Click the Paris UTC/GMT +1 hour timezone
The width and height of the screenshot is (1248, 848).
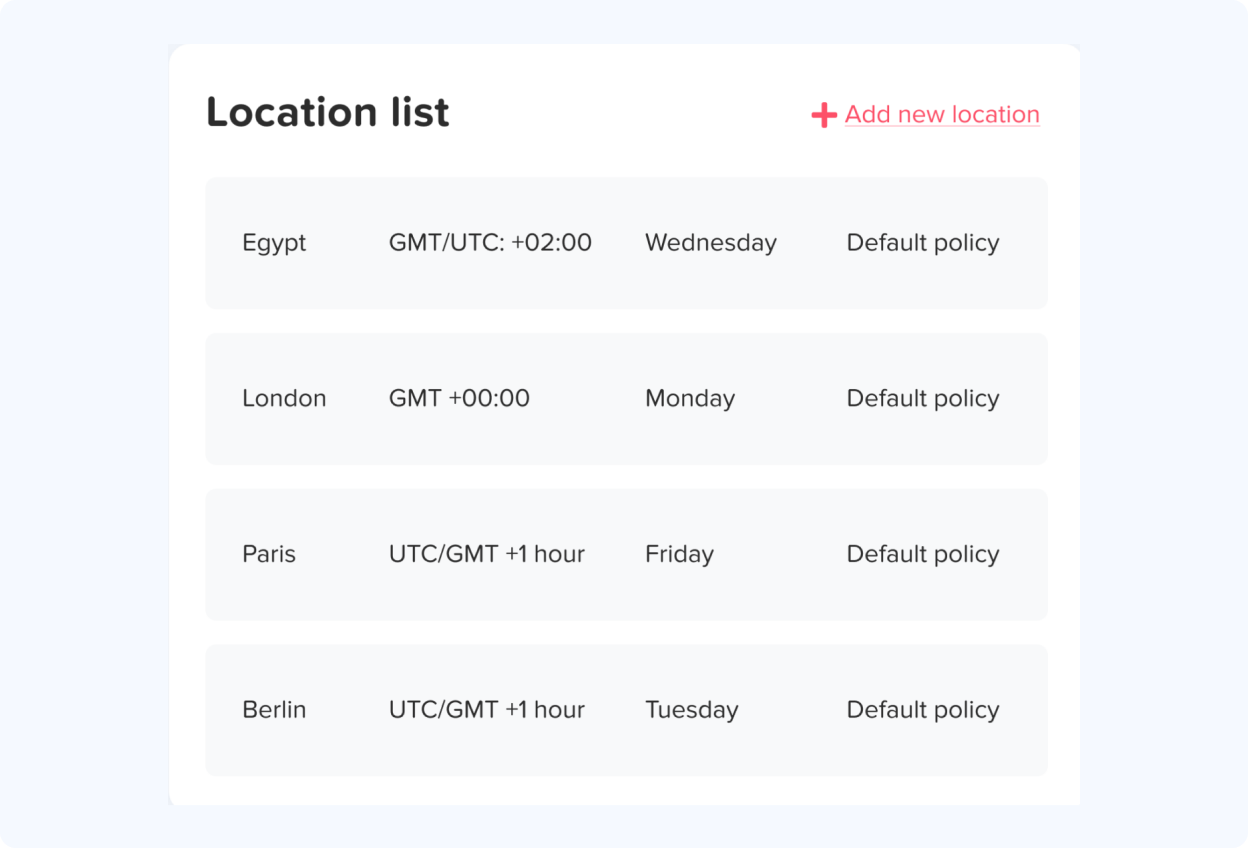[x=486, y=554]
